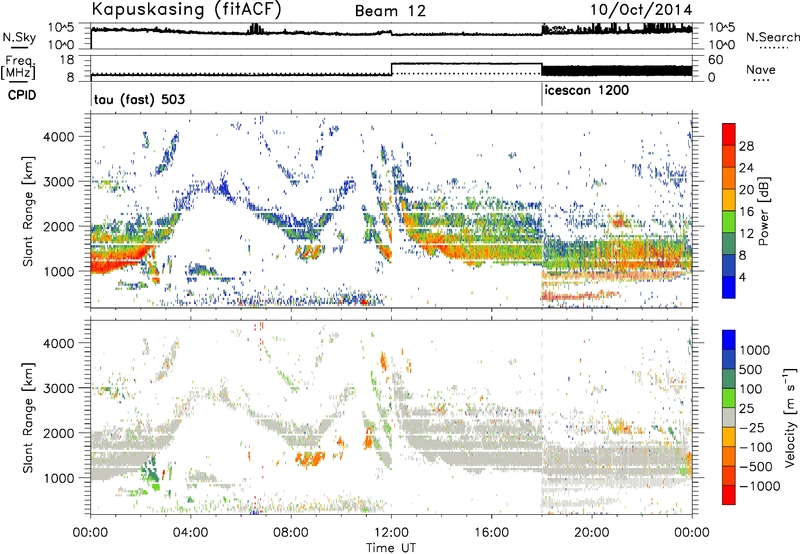Click the 60 tick on Nave axis

click(x=716, y=60)
